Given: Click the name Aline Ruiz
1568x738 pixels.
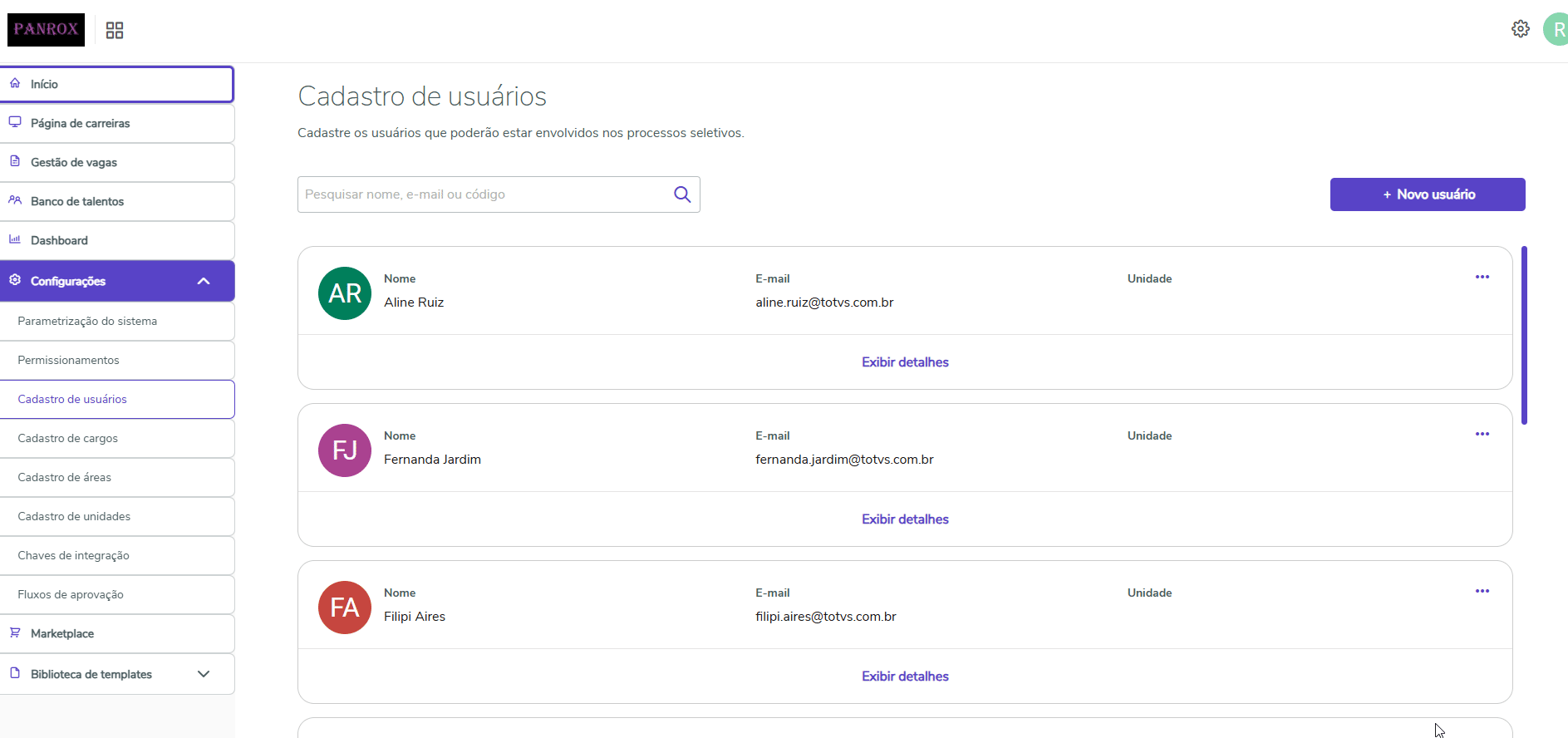Looking at the screenshot, I should tap(414, 303).
